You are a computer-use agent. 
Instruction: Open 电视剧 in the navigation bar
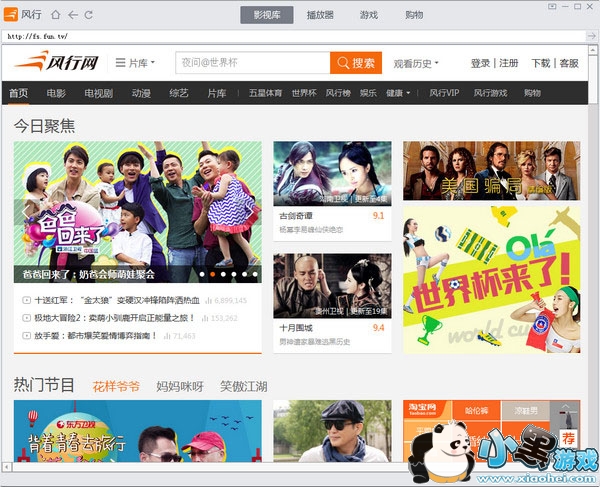[x=98, y=93]
